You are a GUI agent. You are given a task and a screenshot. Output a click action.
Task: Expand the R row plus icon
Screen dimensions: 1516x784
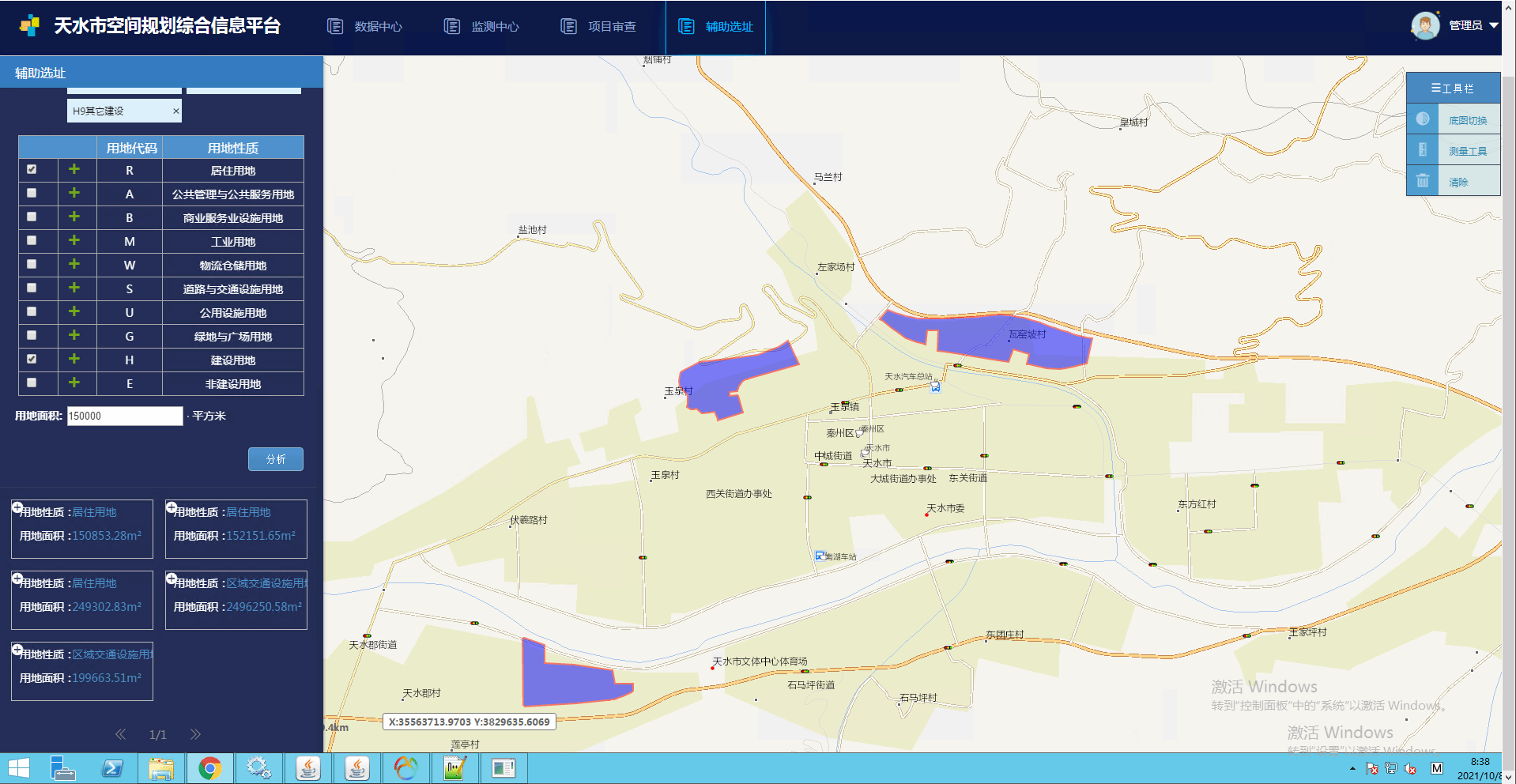[74, 169]
